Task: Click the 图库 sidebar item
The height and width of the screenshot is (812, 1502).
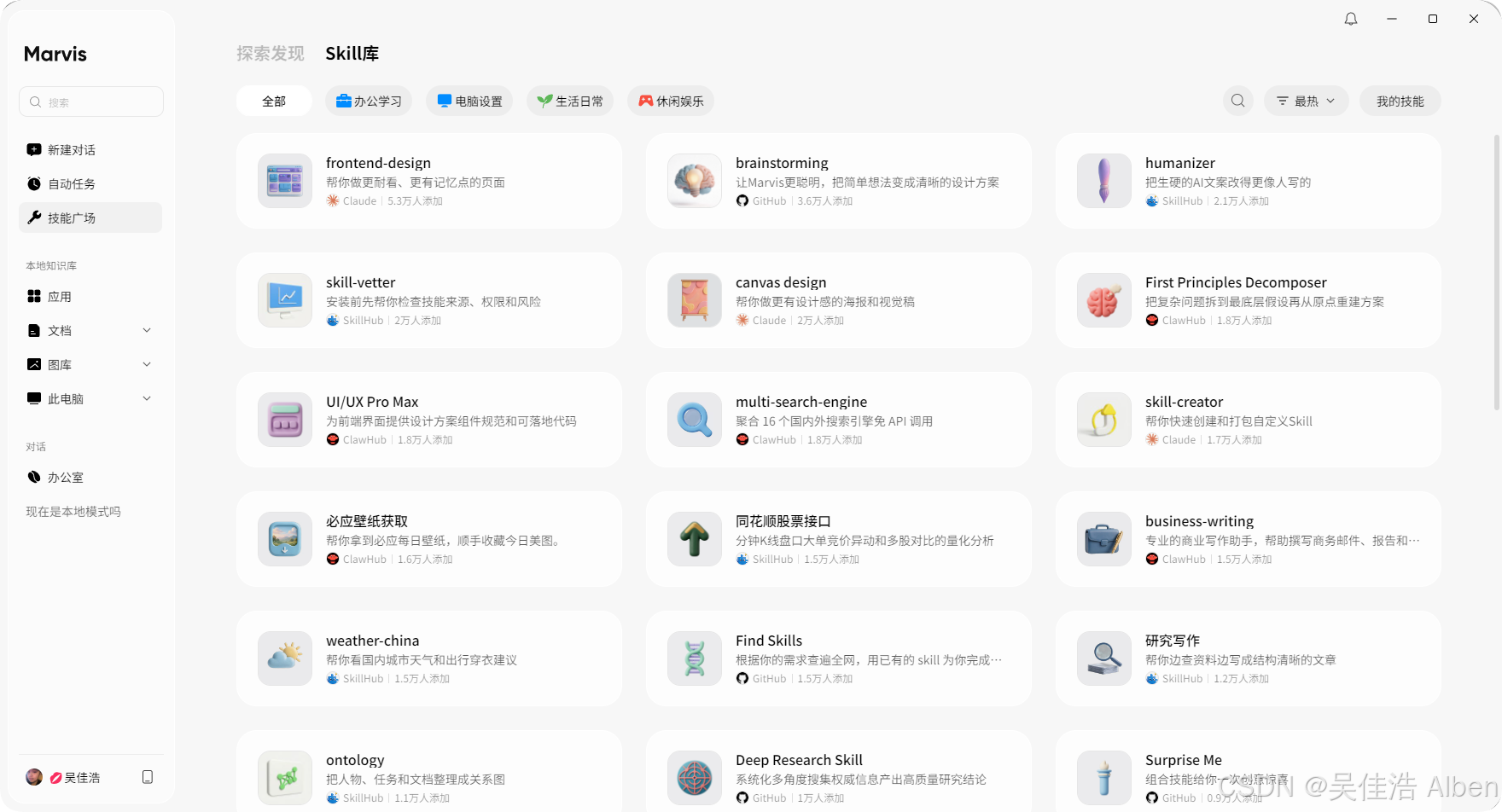Action: click(x=90, y=364)
